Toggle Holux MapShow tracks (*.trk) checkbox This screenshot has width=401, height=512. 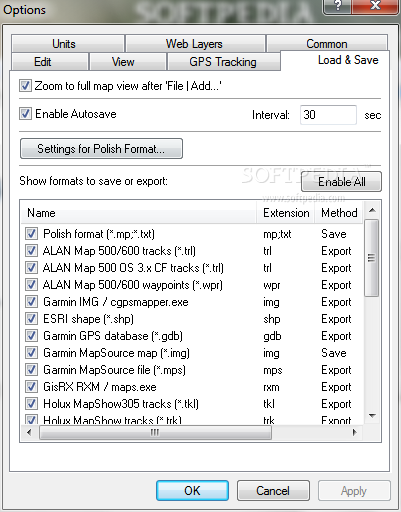pyautogui.click(x=31, y=419)
